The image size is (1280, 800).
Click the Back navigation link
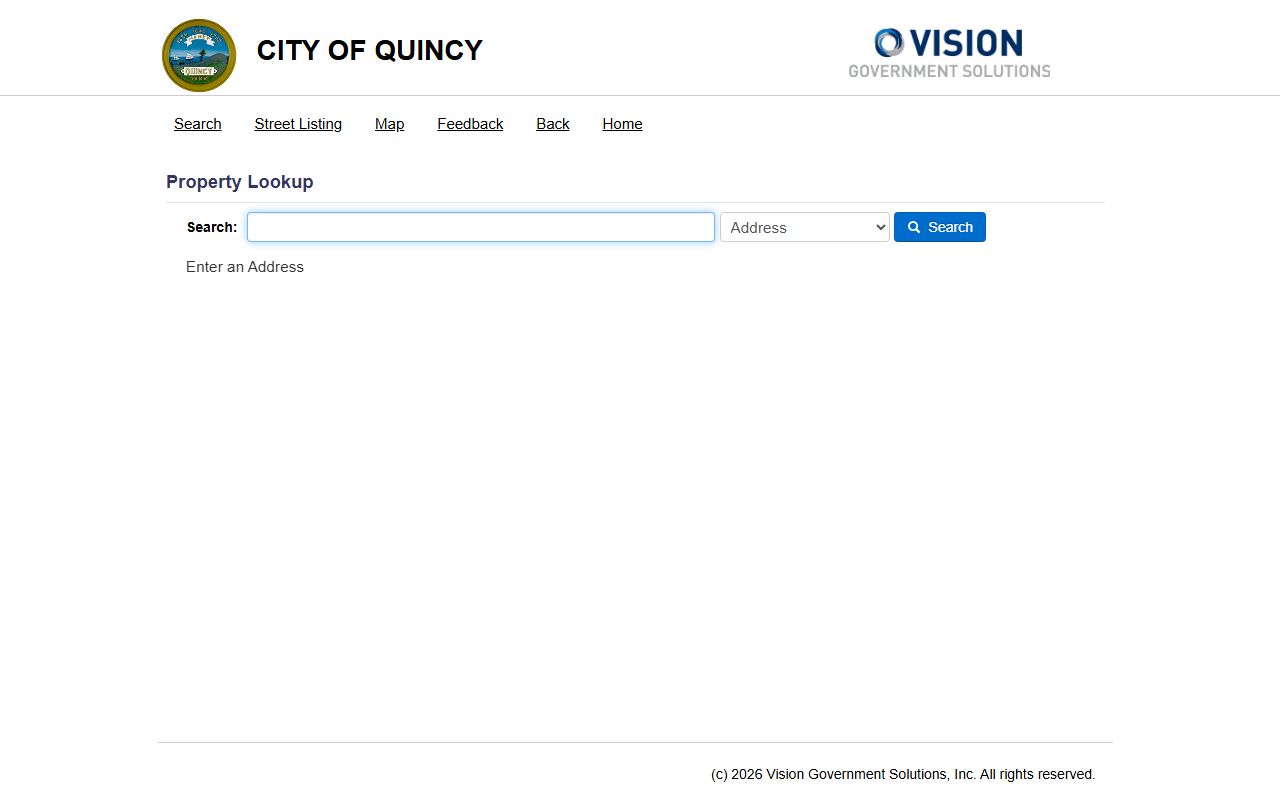pyautogui.click(x=553, y=124)
